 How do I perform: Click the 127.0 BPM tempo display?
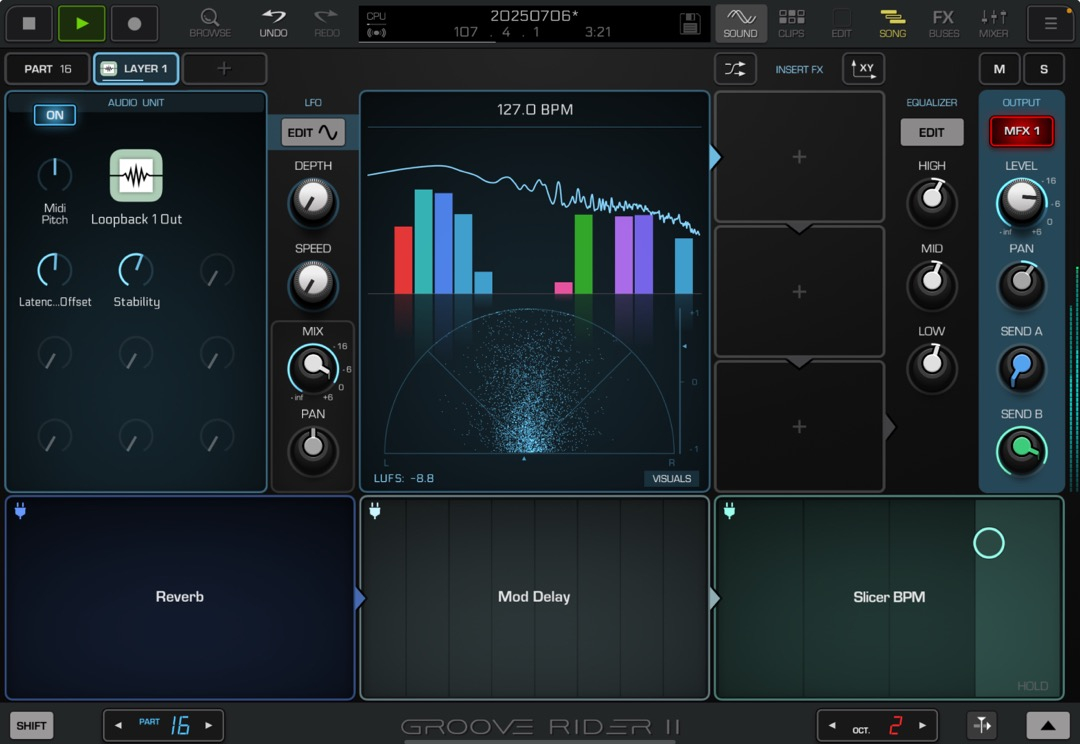[534, 110]
